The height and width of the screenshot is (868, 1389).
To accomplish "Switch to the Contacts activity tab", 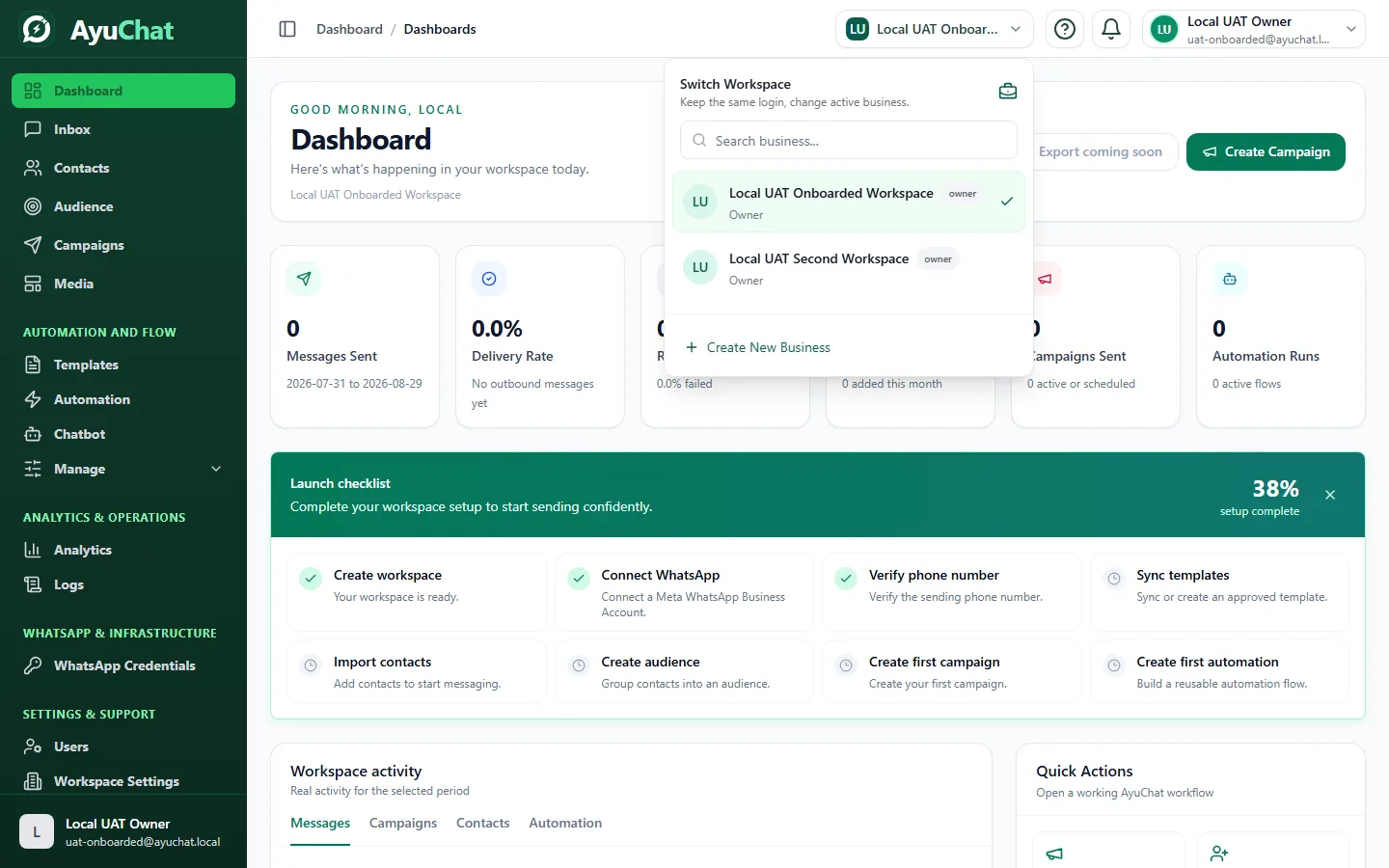I will [482, 823].
